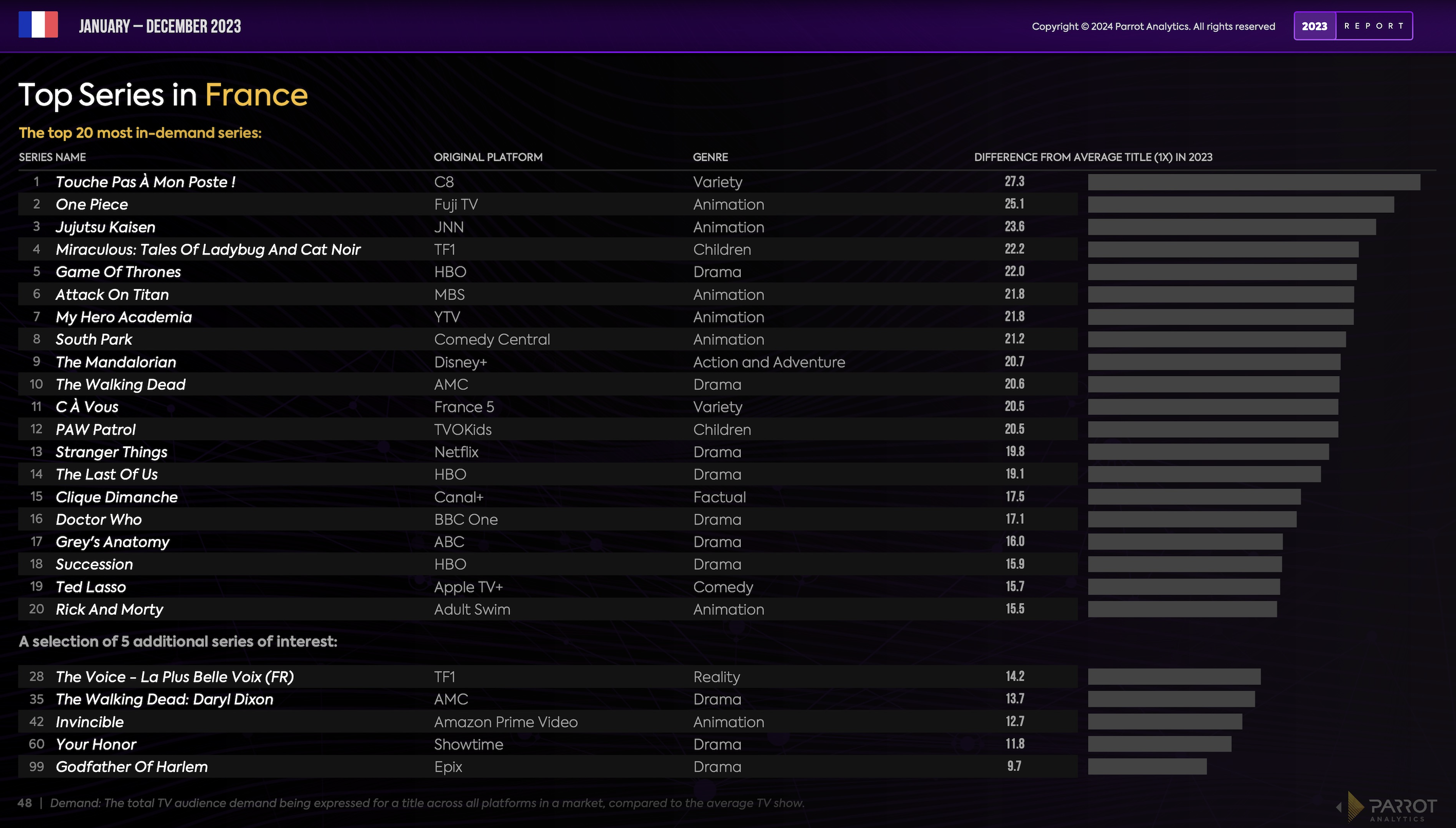Screen dimensions: 1456x828
Task: Select 'Touche Pas À Mon Poste !' series name
Action: [x=145, y=182]
